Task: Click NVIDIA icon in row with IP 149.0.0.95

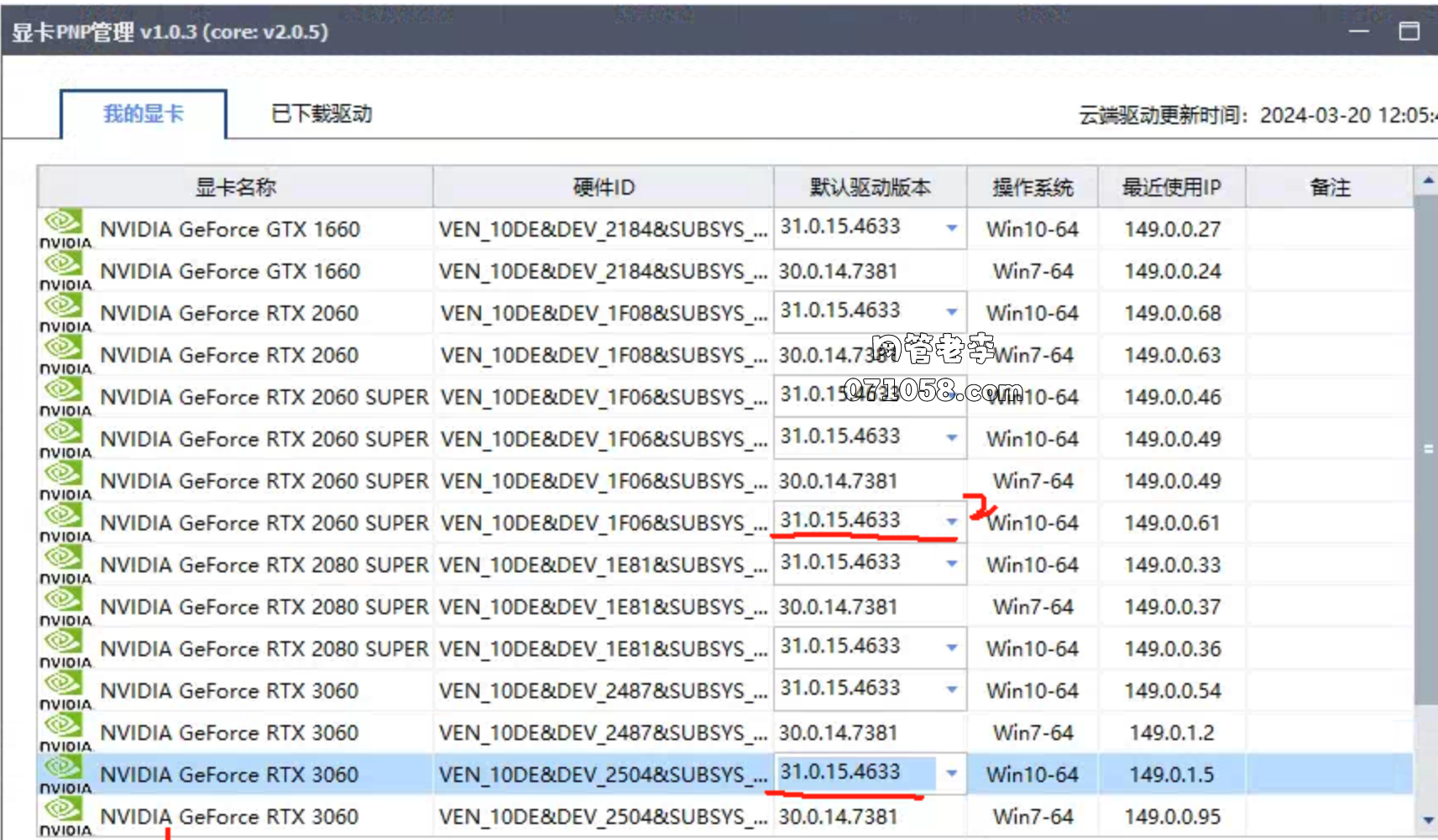Action: pyautogui.click(x=65, y=816)
